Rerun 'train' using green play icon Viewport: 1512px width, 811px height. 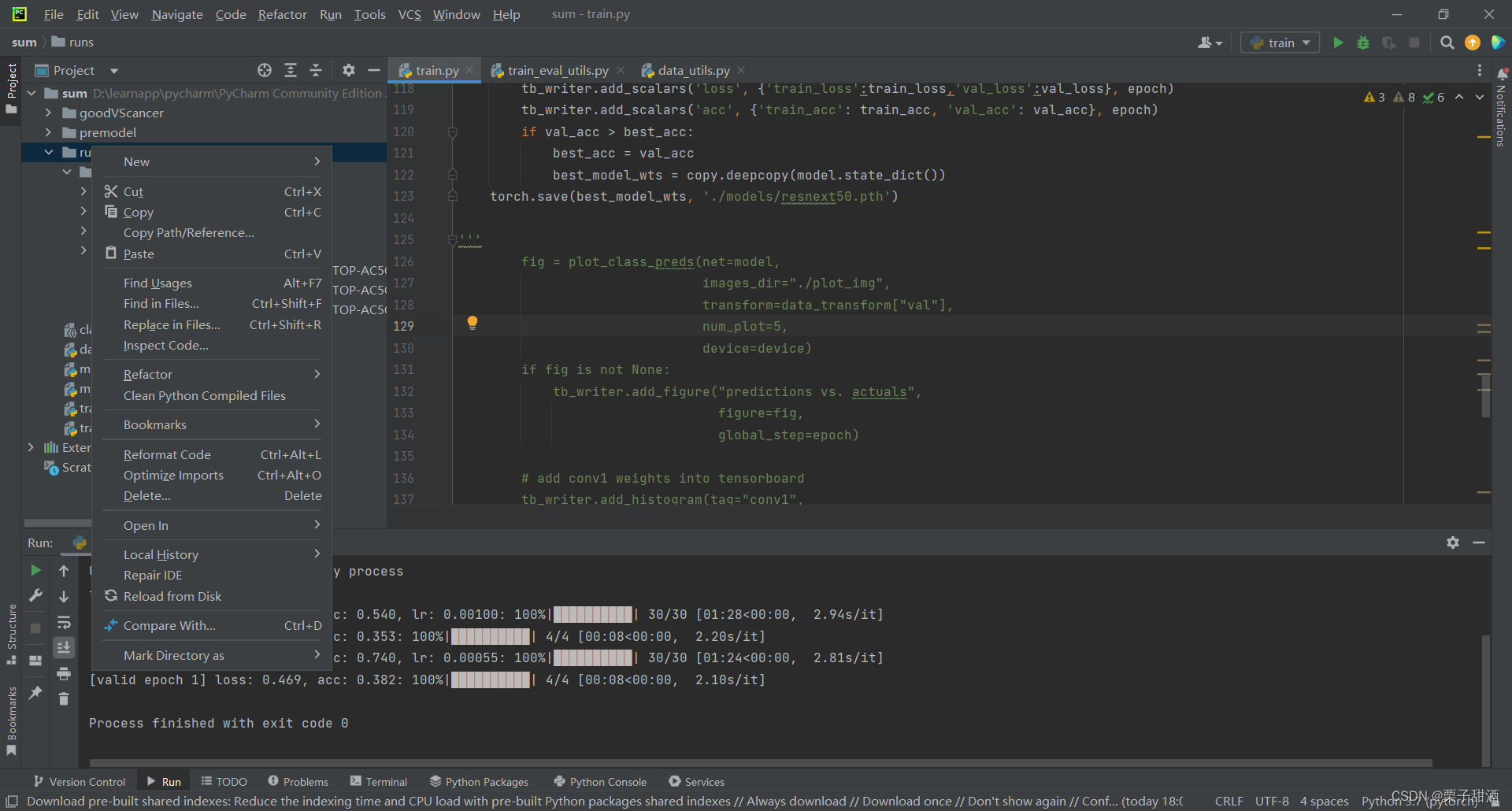35,570
